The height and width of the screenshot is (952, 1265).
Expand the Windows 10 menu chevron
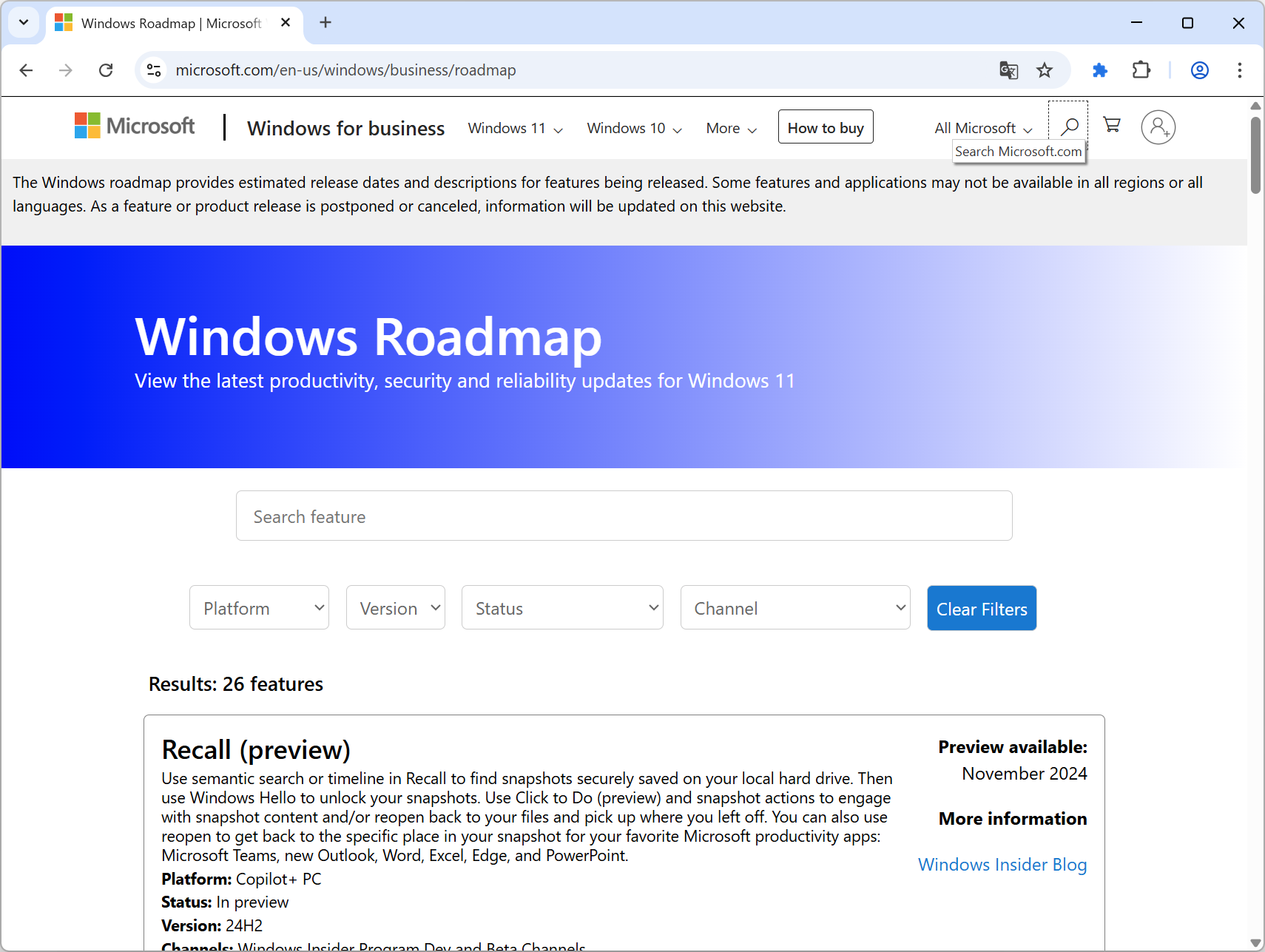[x=677, y=129]
